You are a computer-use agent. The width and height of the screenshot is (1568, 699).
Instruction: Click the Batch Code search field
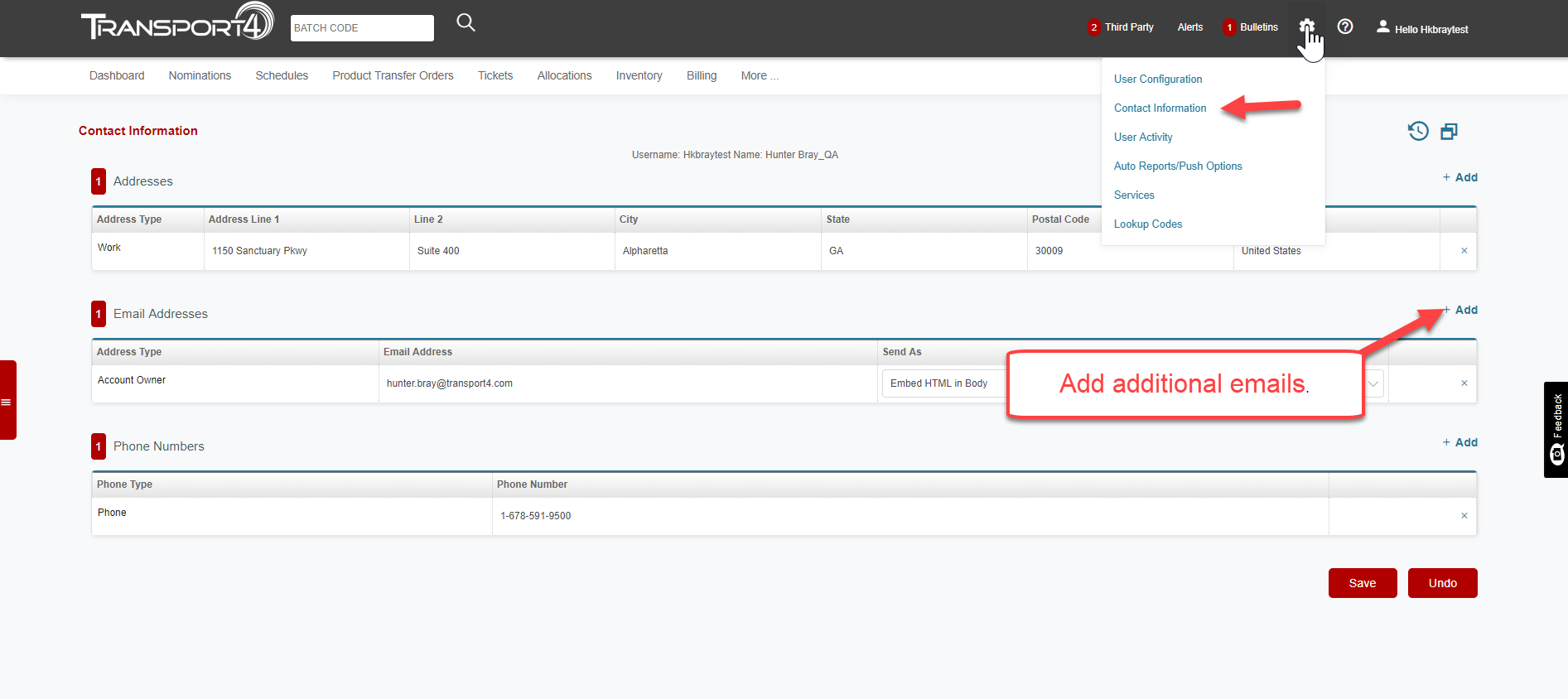tap(362, 28)
